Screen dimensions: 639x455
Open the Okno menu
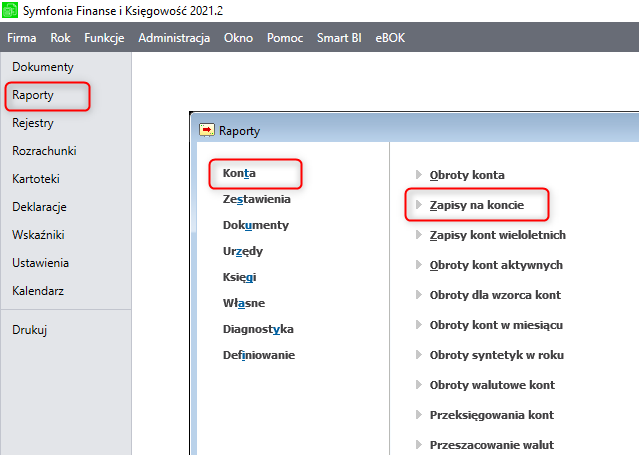pyautogui.click(x=238, y=38)
